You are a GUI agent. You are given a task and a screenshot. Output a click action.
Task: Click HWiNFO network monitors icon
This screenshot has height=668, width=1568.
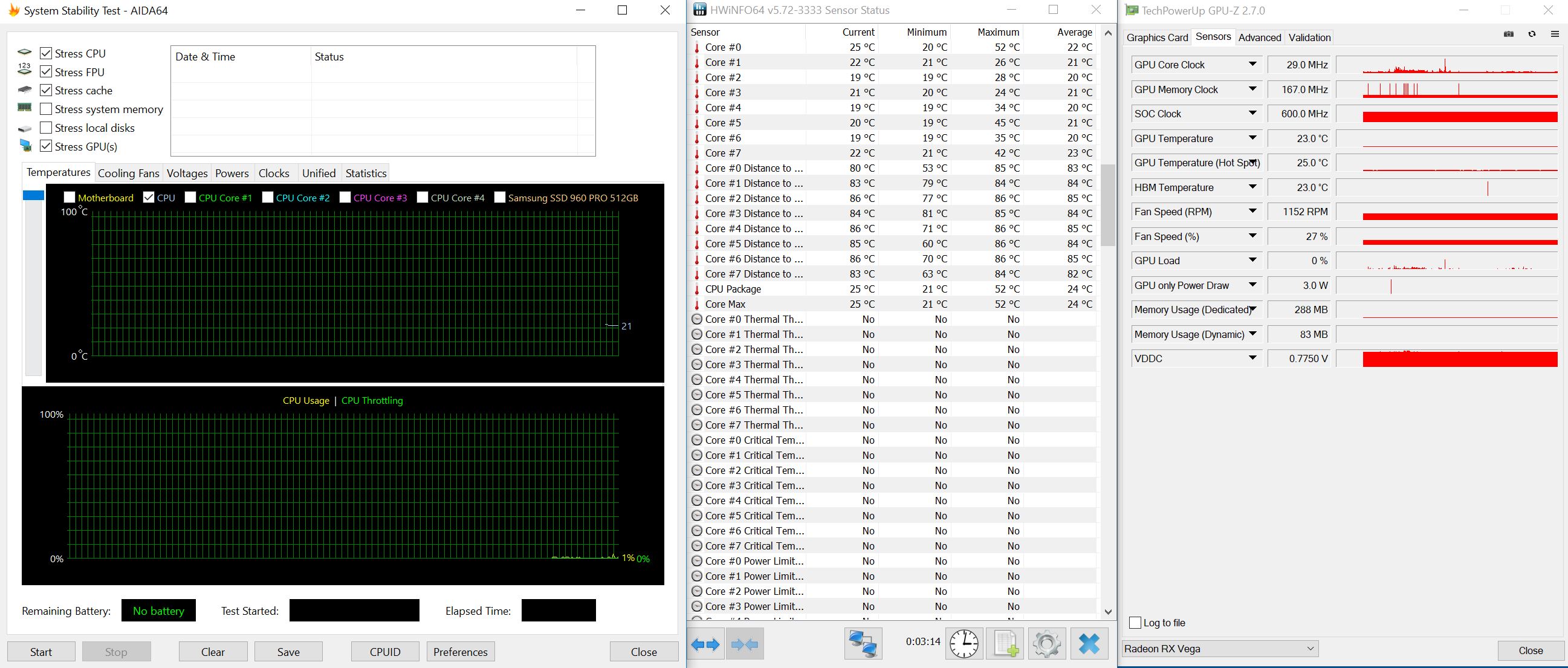coord(863,644)
